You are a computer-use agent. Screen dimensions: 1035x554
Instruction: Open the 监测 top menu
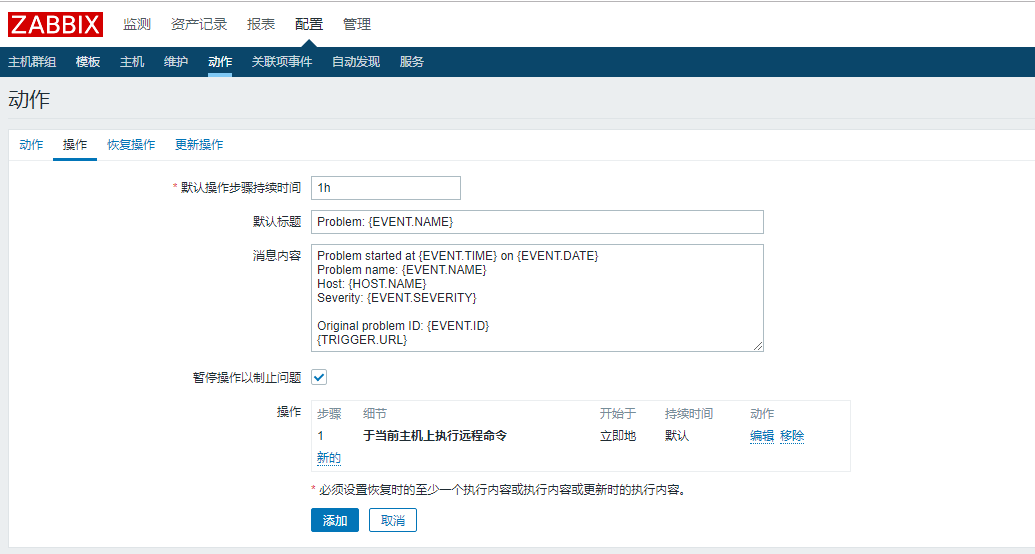(137, 24)
